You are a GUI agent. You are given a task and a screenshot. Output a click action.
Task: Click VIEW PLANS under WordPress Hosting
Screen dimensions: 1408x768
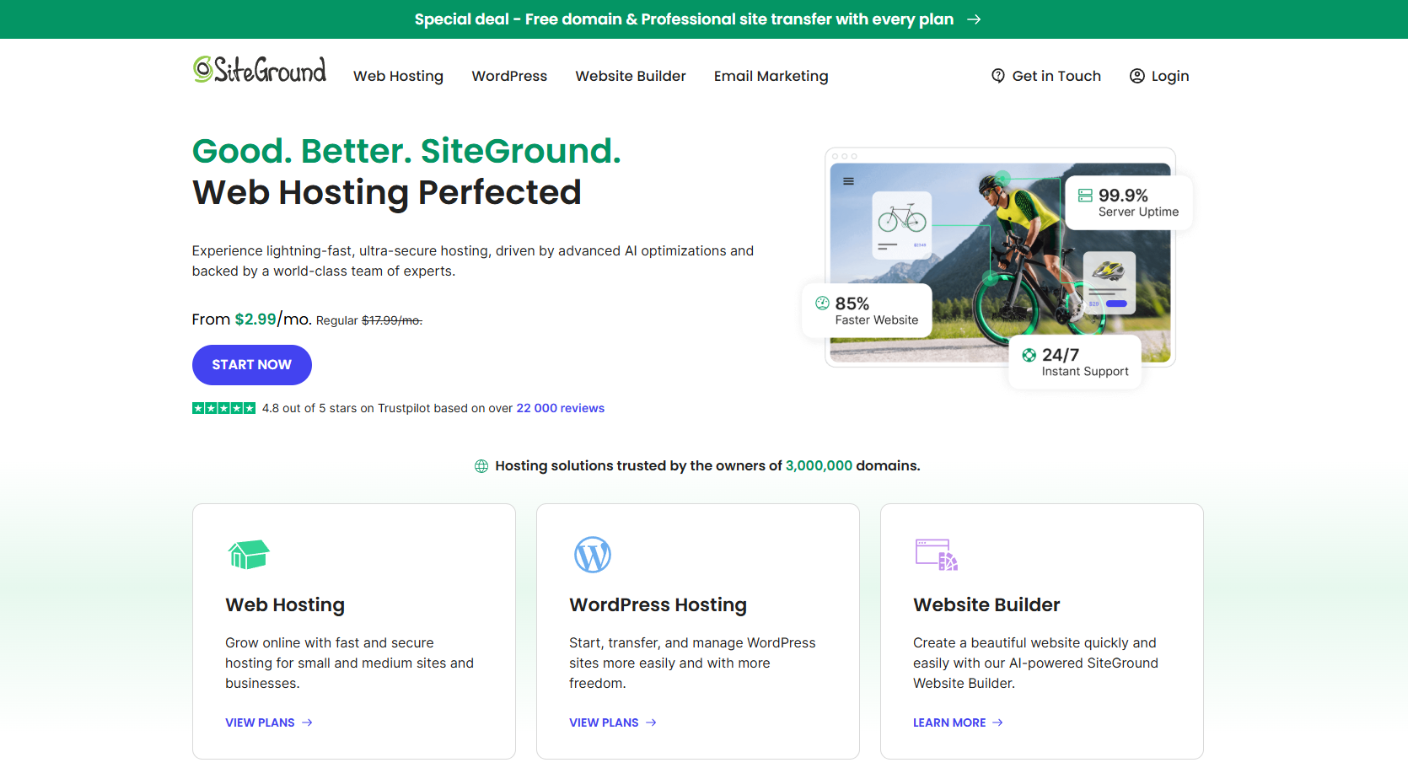604,722
